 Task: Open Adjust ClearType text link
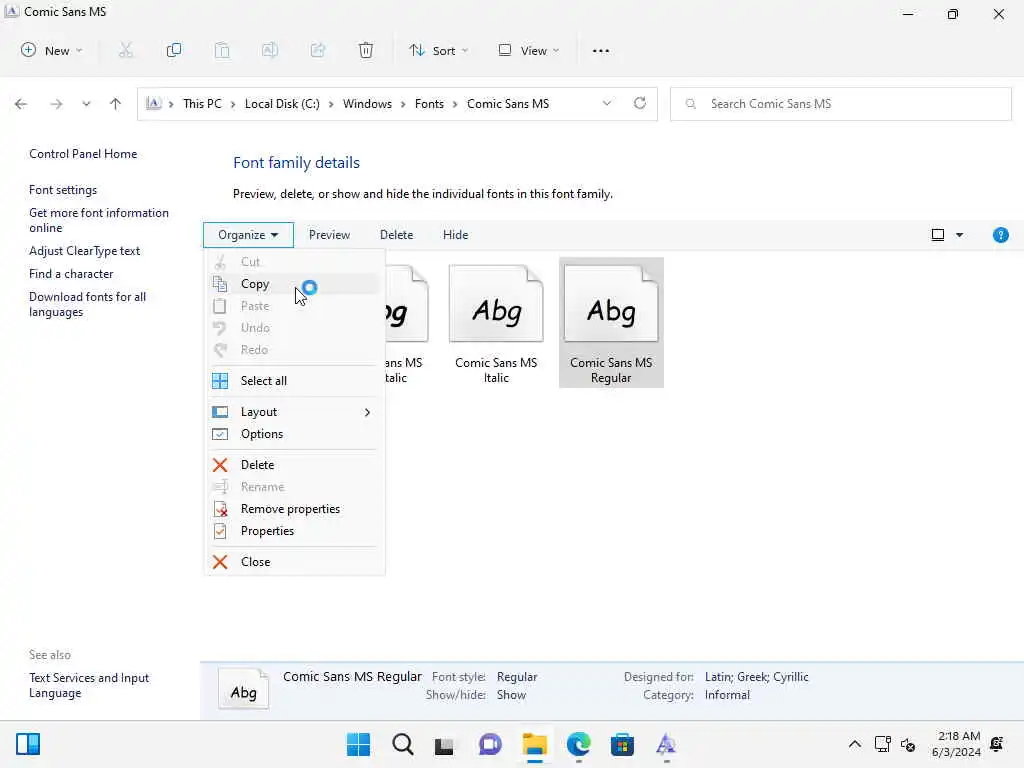click(x=84, y=251)
